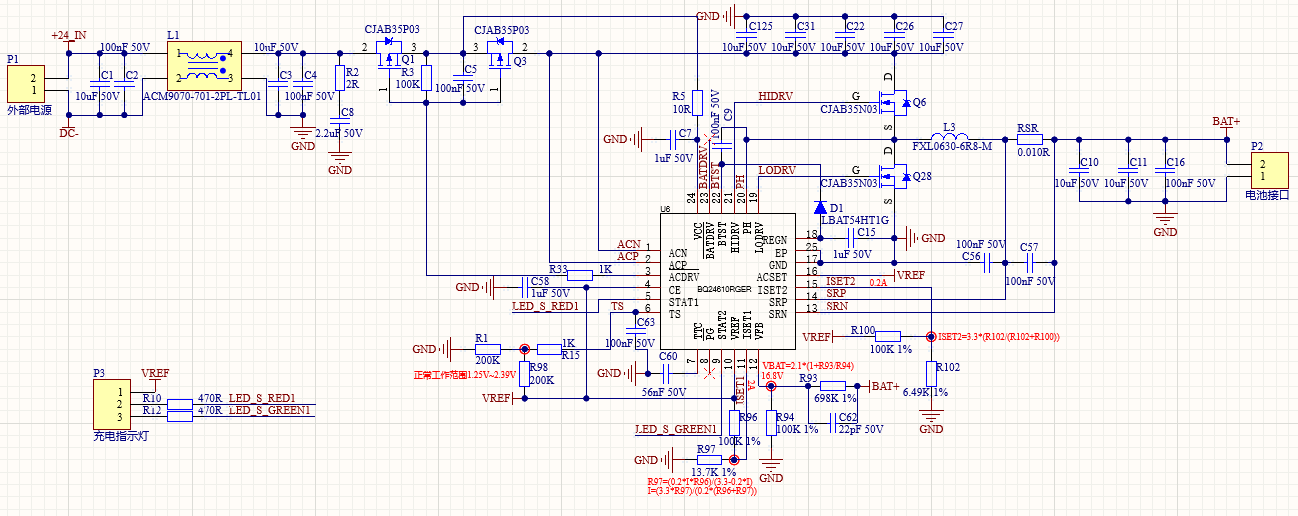Select the P1 external power connector
1298x516 pixels.
point(33,84)
